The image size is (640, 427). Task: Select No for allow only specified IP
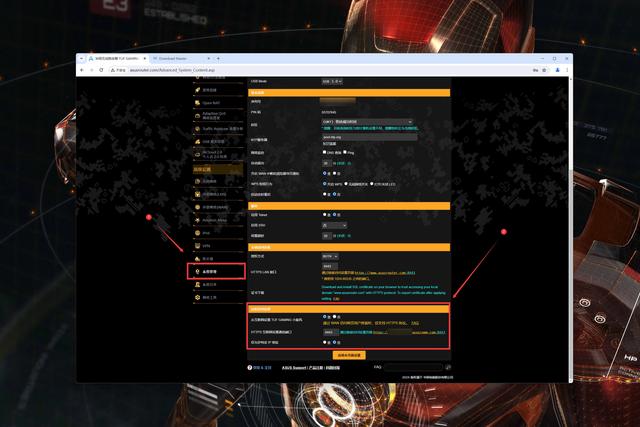(334, 342)
